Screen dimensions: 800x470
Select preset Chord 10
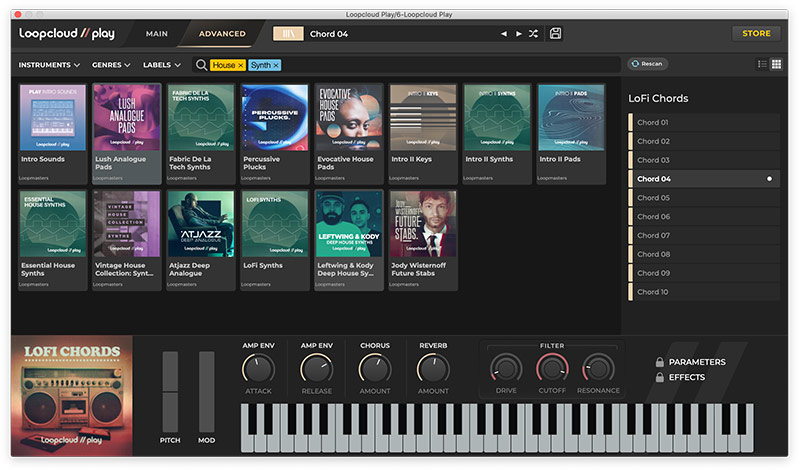(704, 292)
